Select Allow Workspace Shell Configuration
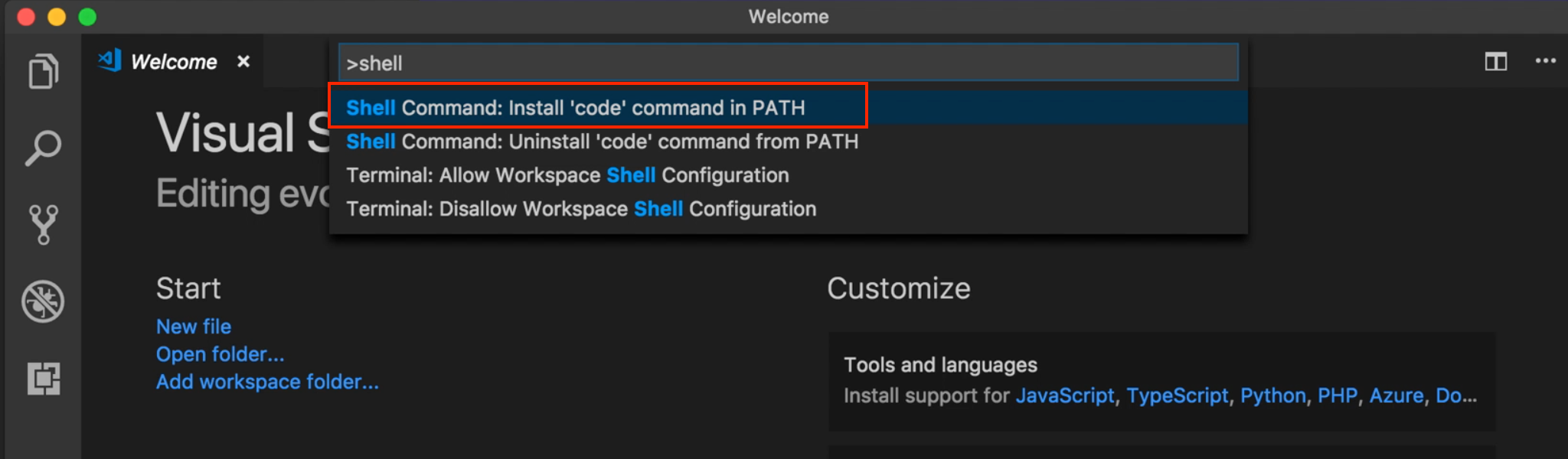Viewport: 1568px width, 459px height. coord(788,175)
